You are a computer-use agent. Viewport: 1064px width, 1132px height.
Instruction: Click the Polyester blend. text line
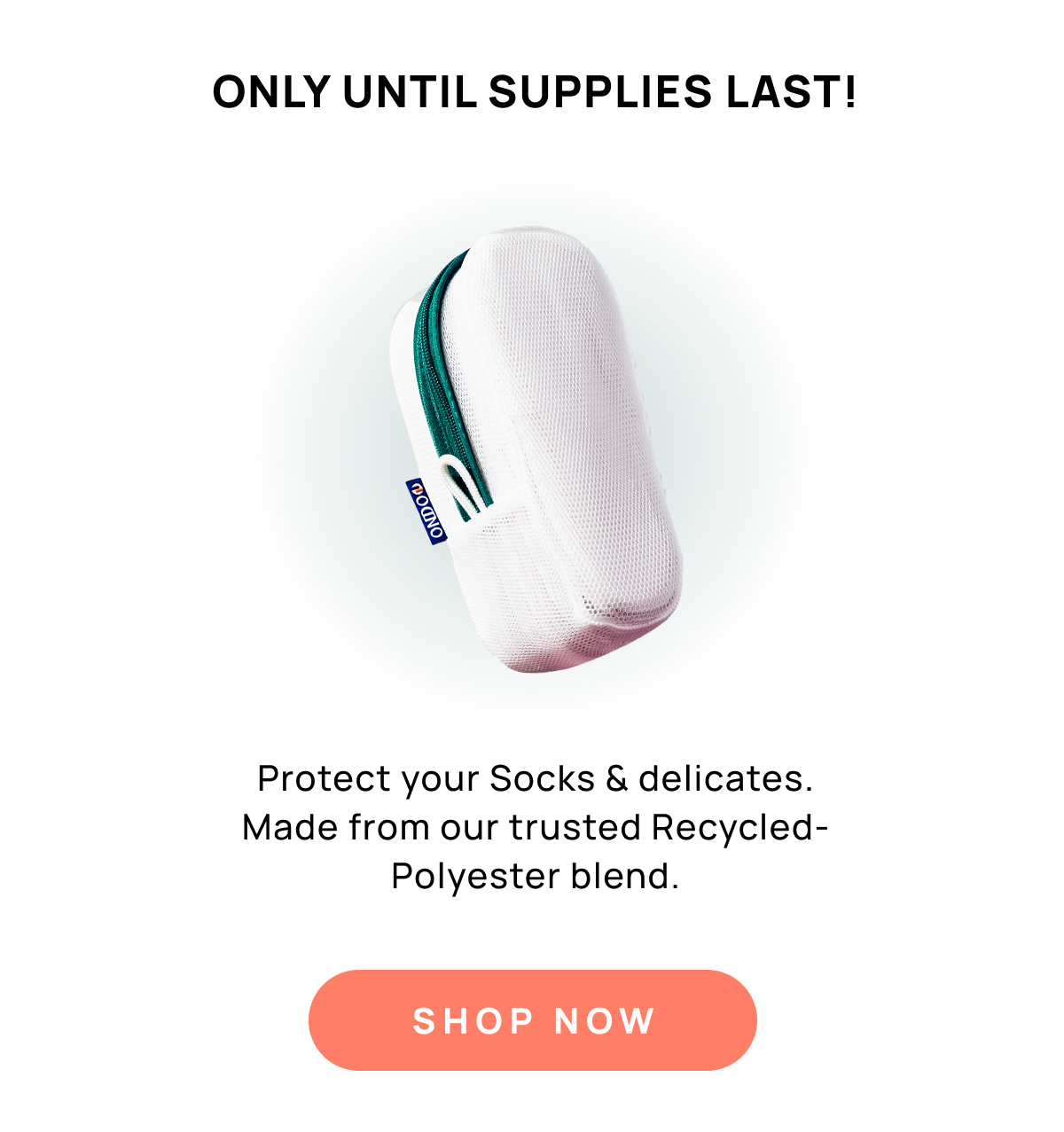tap(535, 877)
